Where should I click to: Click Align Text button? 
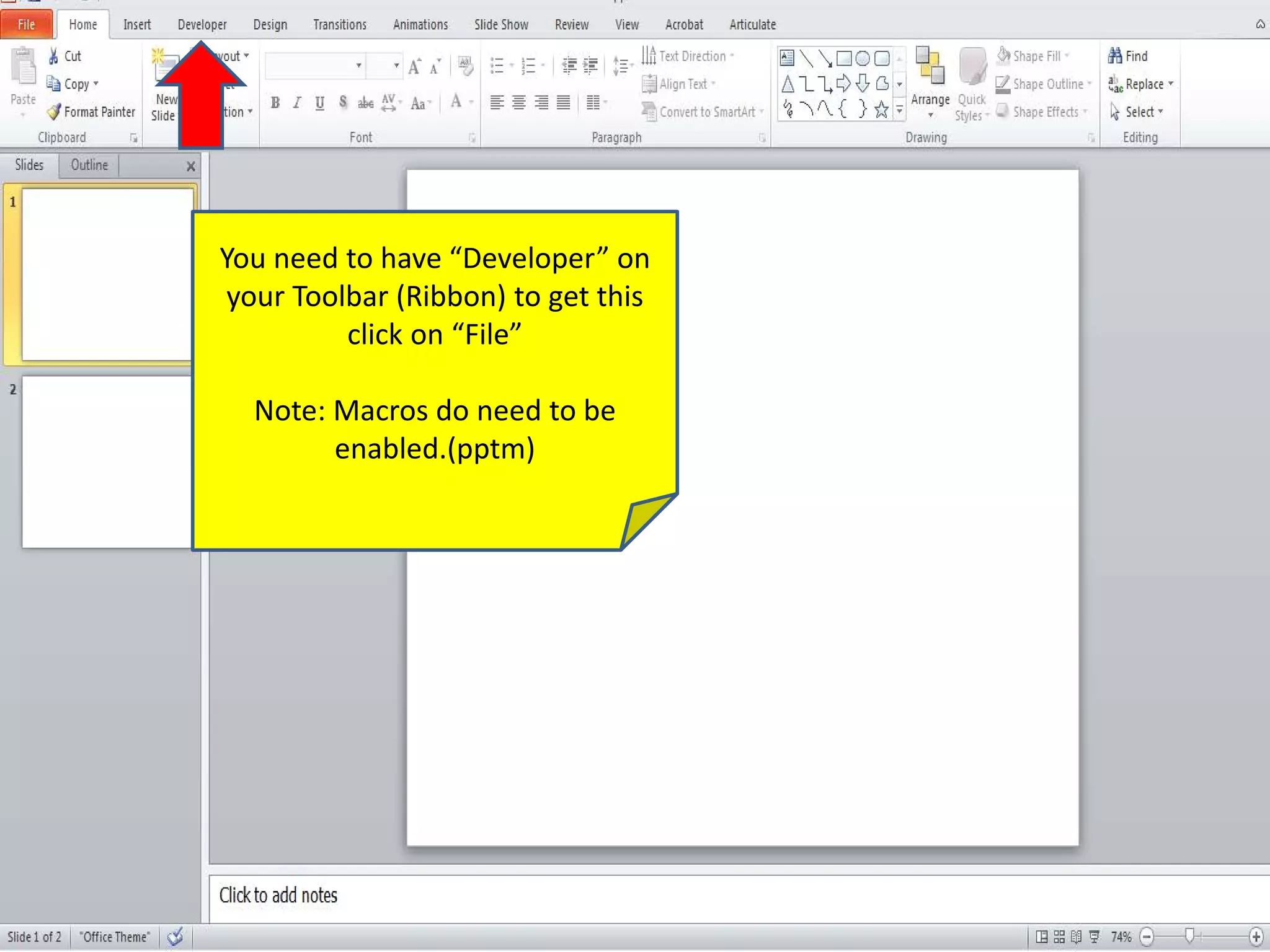click(678, 84)
